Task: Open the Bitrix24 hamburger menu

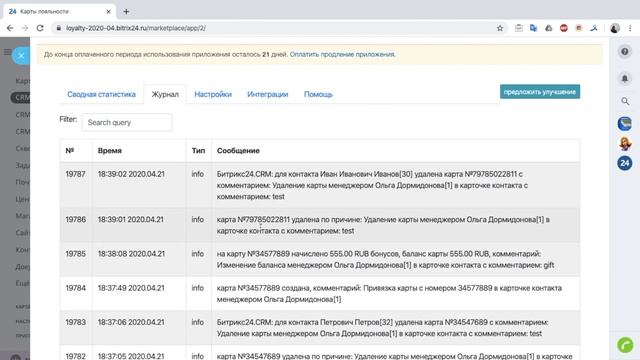Action: point(7,52)
